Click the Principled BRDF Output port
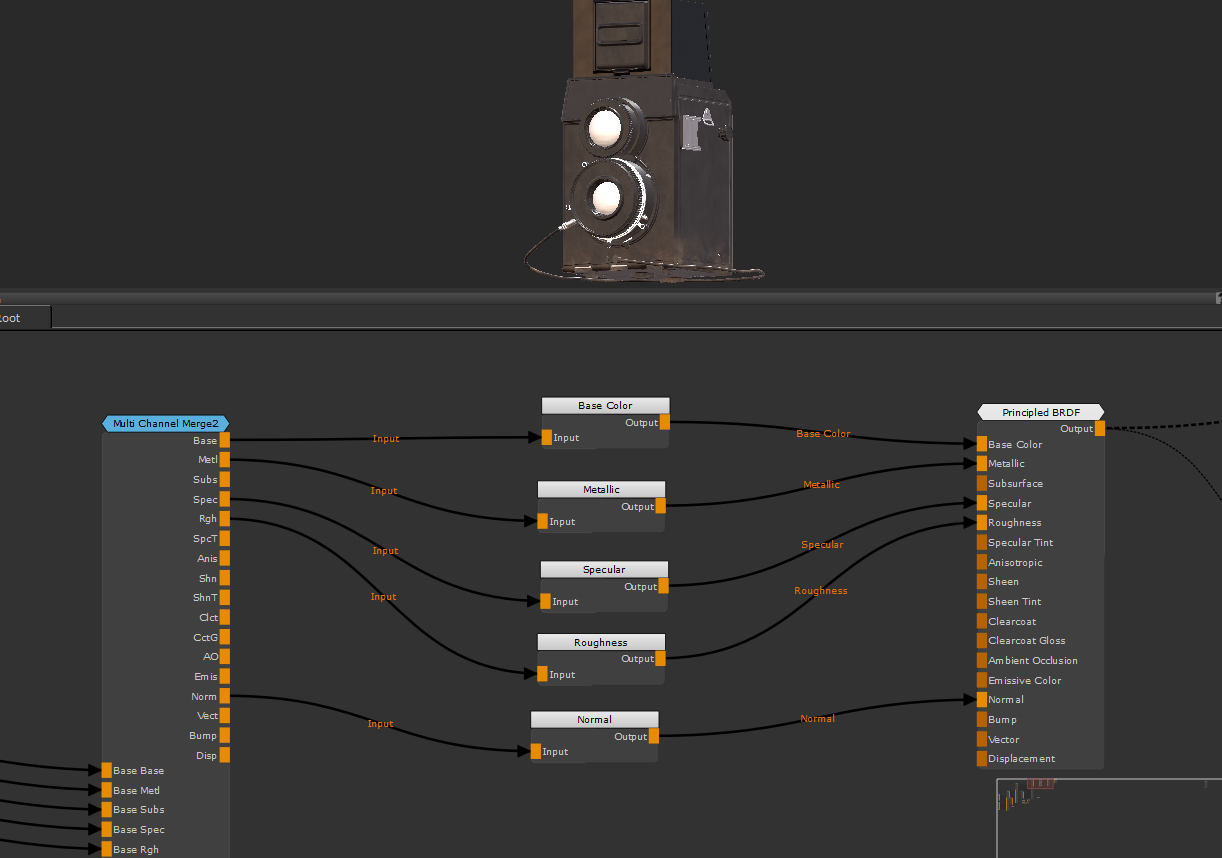 (x=1100, y=429)
